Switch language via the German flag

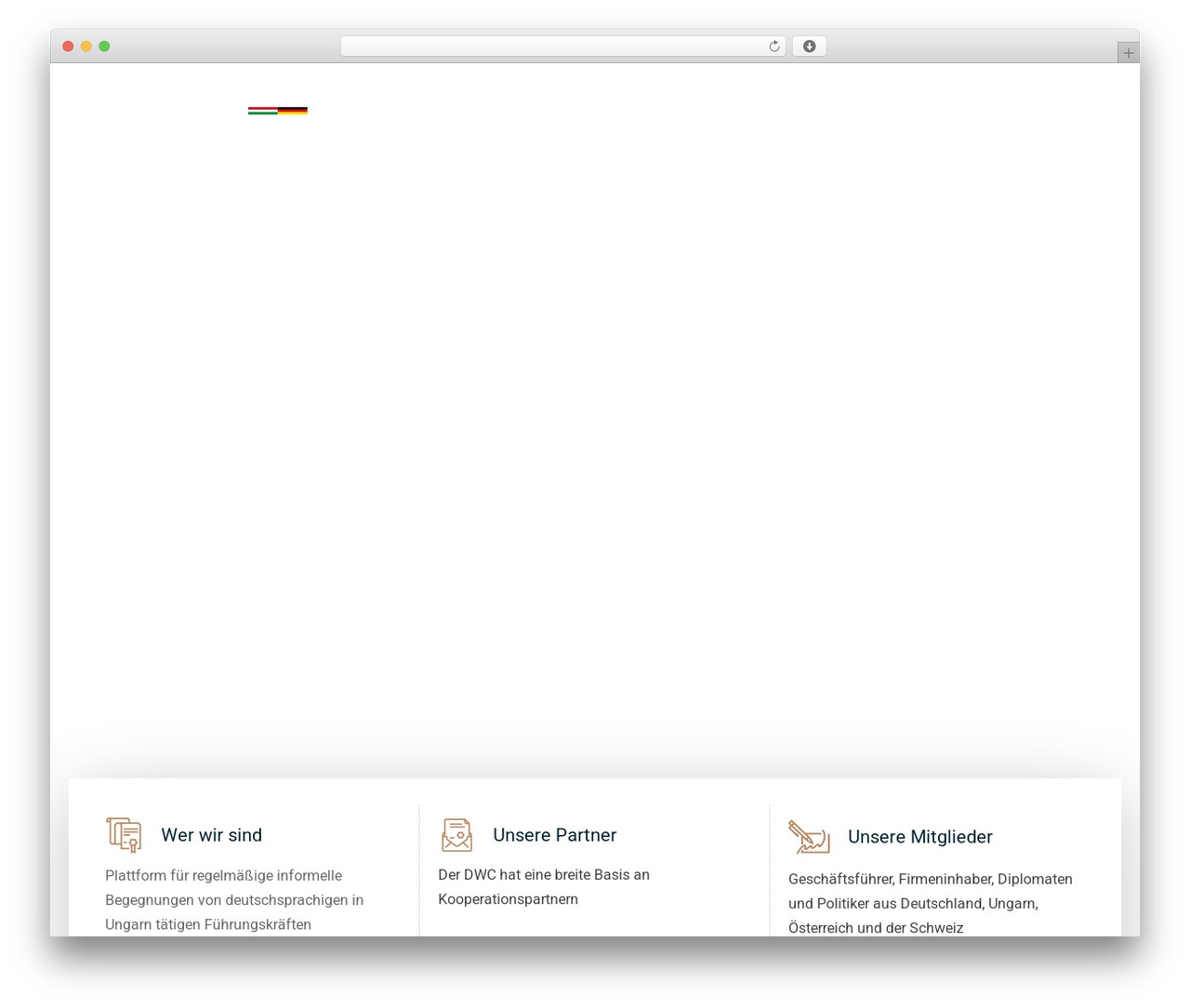tap(293, 111)
